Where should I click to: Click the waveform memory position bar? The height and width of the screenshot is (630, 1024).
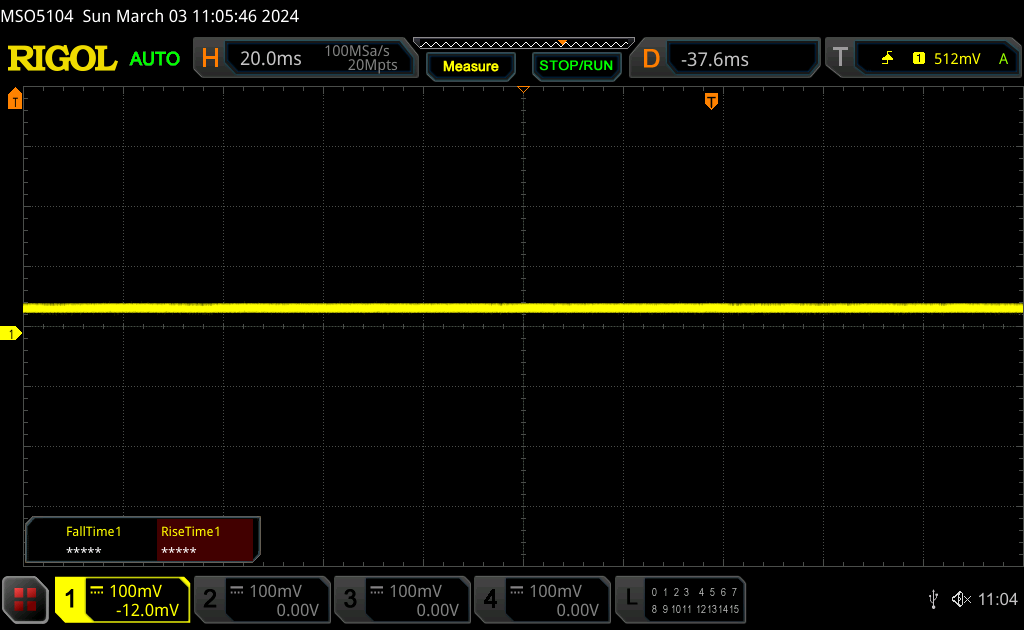click(x=523, y=43)
